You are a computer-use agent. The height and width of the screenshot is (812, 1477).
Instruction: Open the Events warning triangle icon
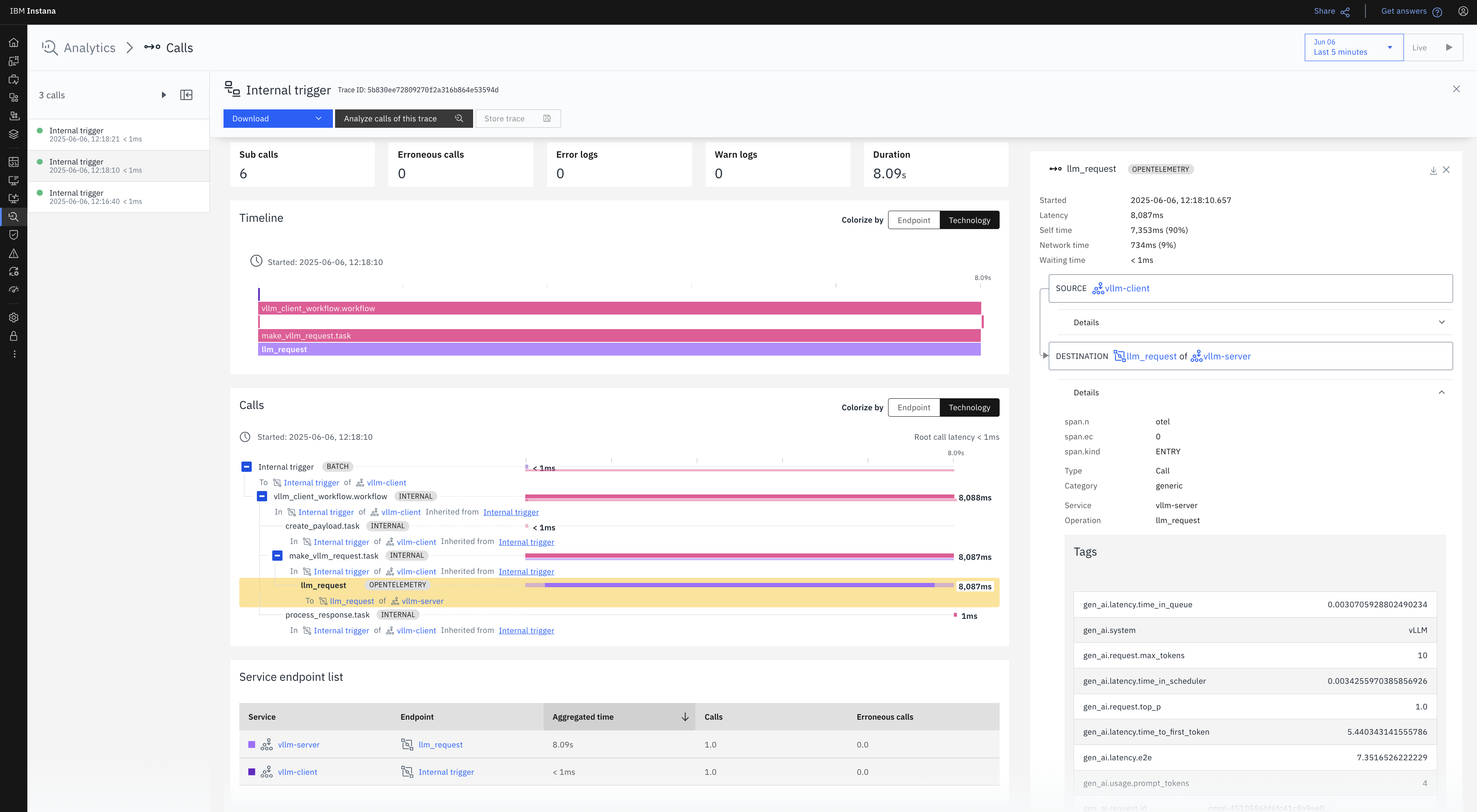click(14, 253)
